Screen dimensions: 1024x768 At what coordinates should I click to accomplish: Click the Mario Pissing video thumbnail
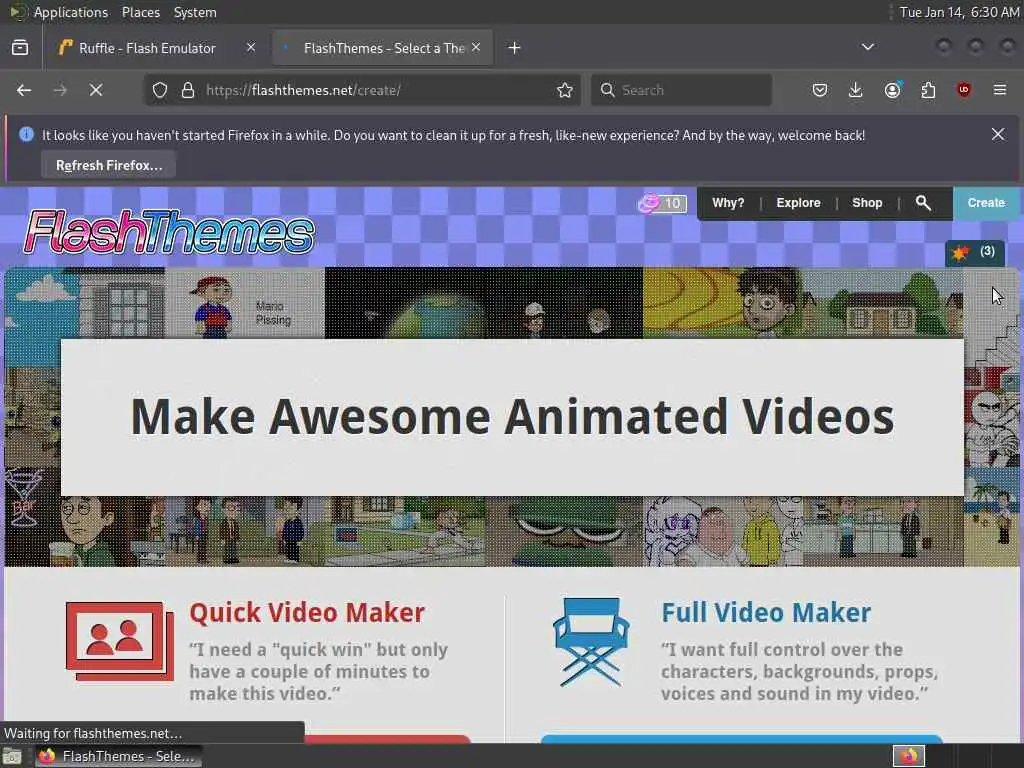244,303
